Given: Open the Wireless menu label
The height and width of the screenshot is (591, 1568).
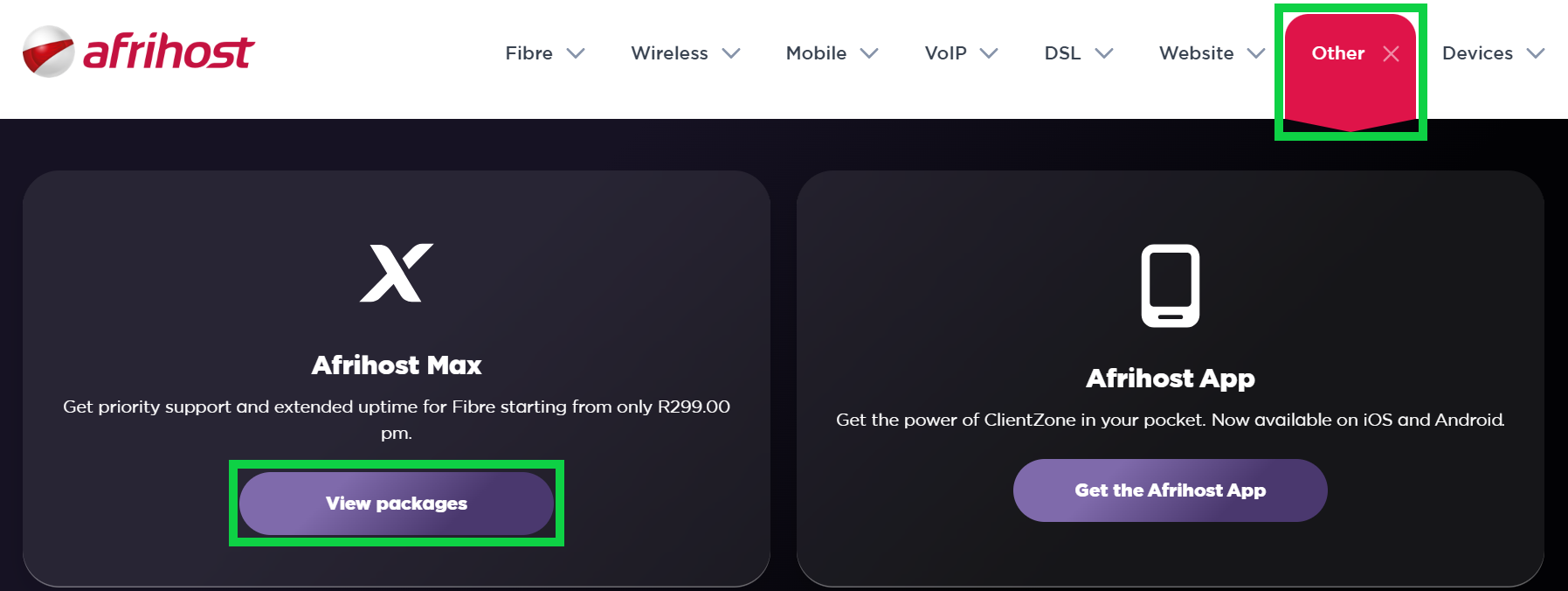Looking at the screenshot, I should [669, 53].
